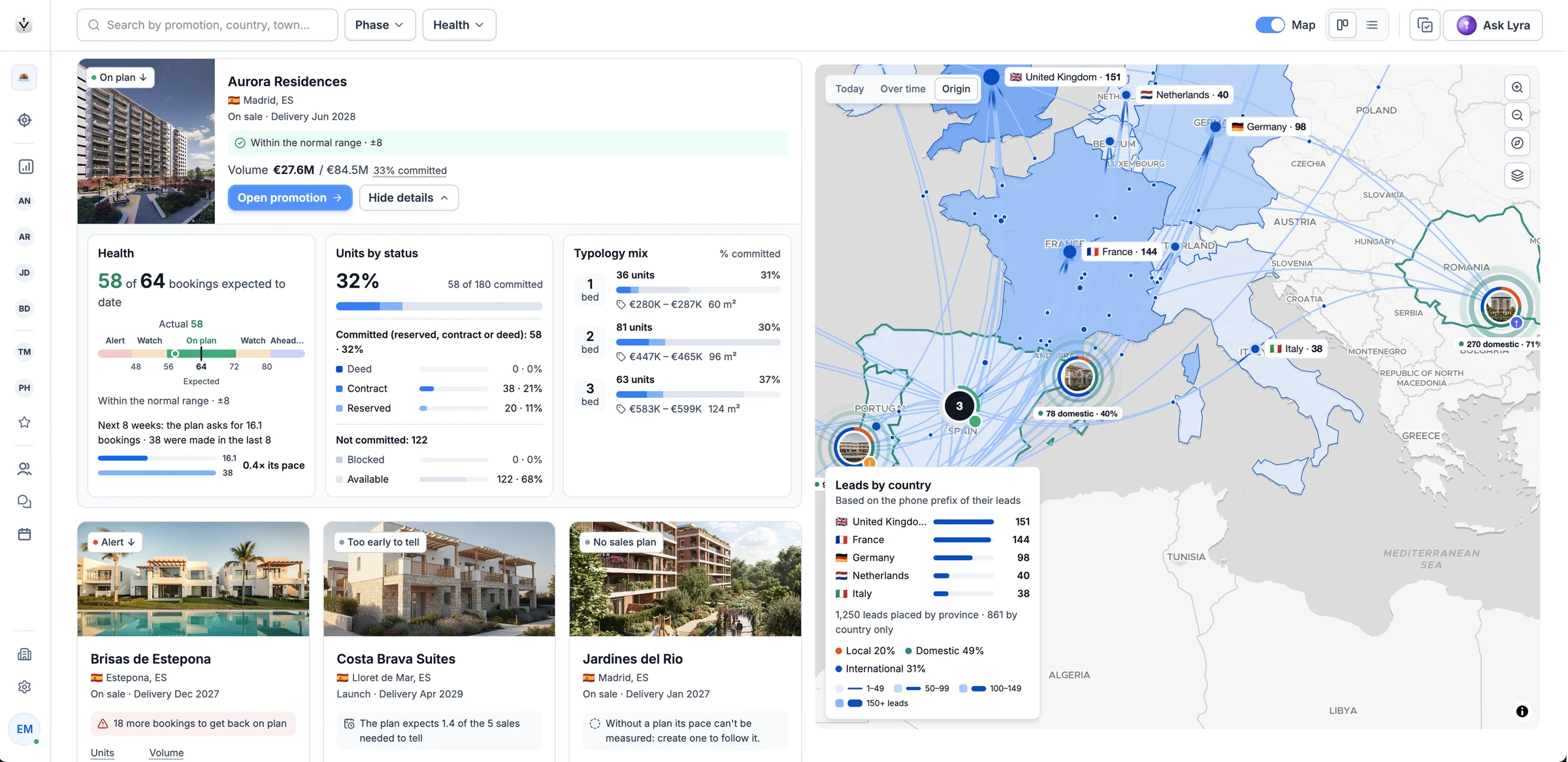The width and height of the screenshot is (1568, 762).
Task: Expand the On plan status badge
Action: 120,77
